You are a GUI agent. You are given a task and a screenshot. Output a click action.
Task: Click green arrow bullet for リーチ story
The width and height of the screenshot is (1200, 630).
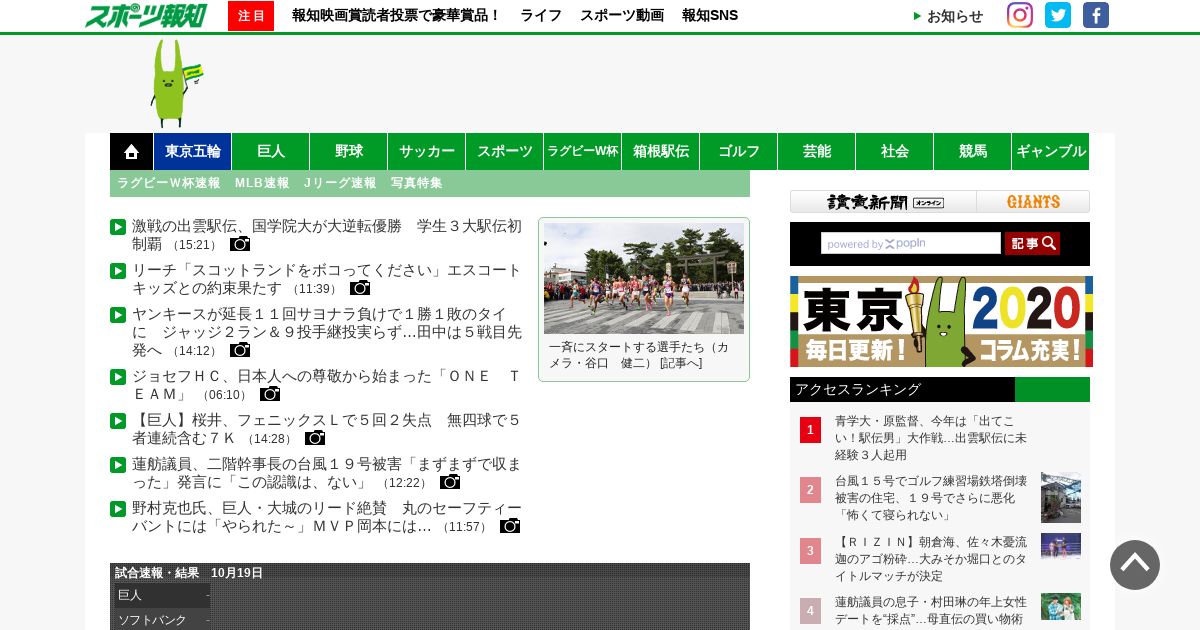coord(118,271)
